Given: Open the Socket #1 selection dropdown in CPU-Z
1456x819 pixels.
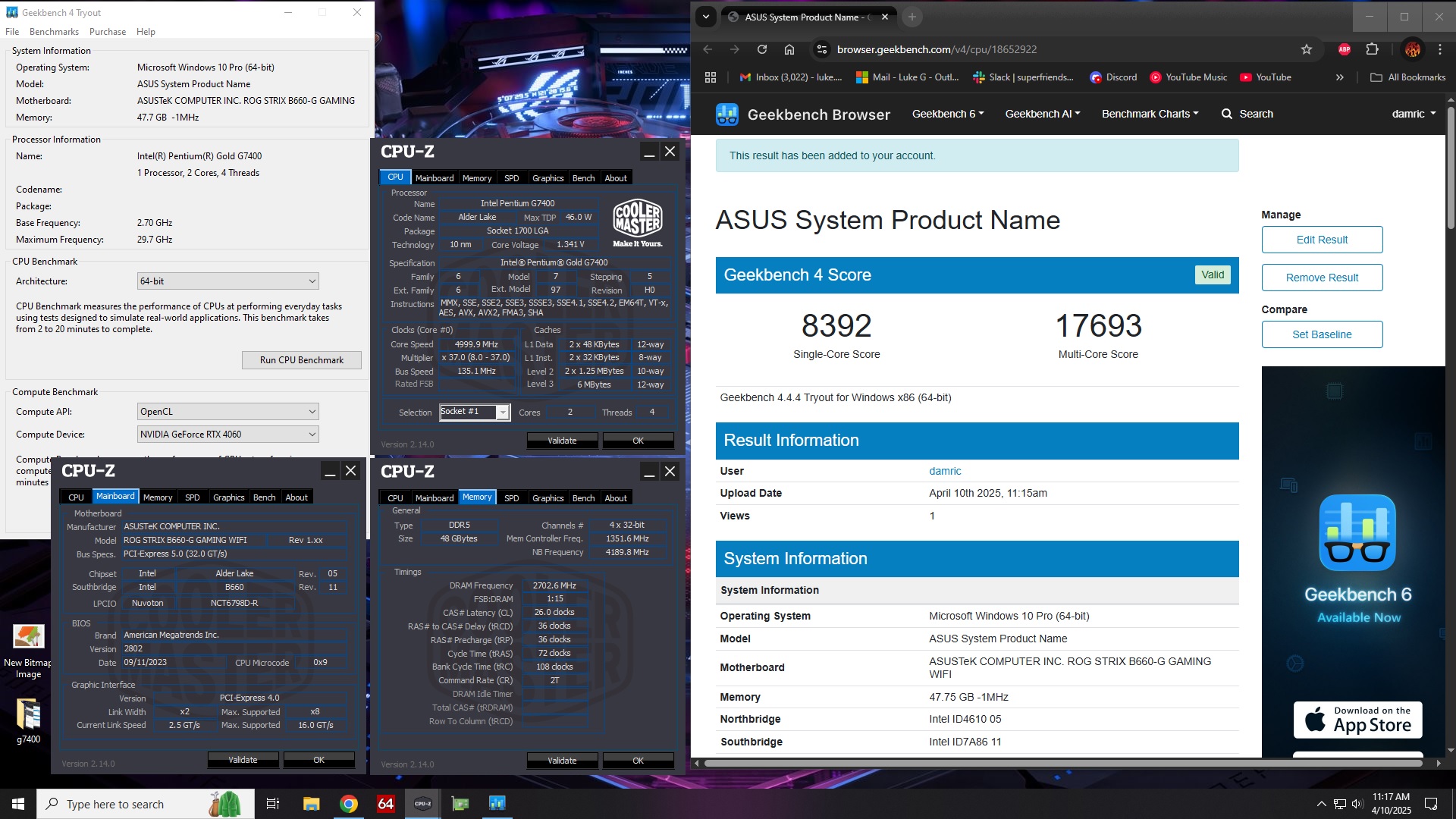Looking at the screenshot, I should point(475,412).
